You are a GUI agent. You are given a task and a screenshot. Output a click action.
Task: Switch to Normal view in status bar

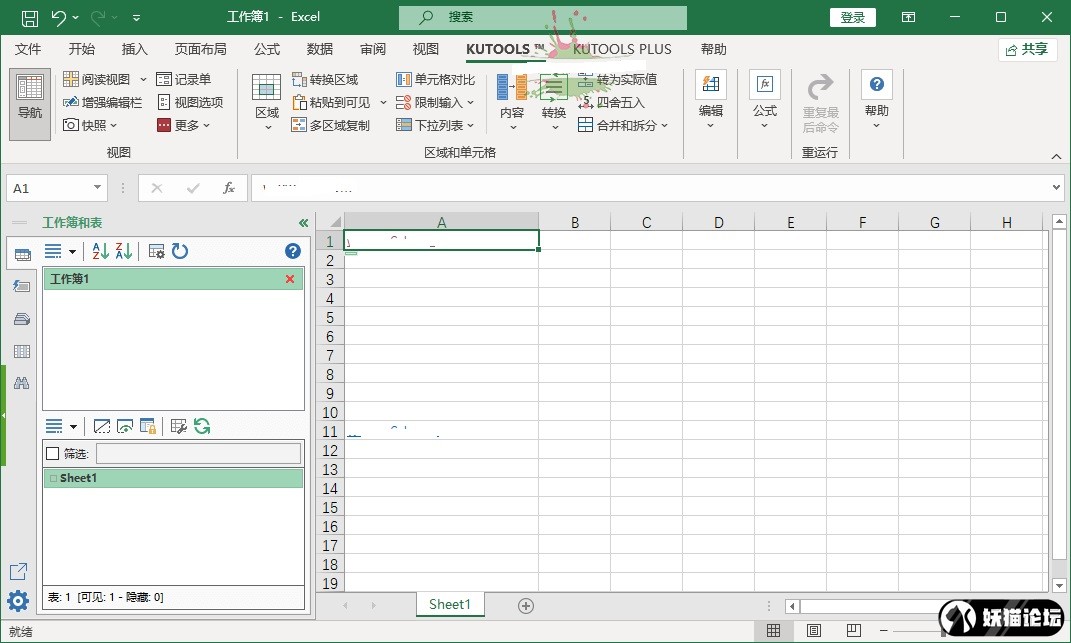773,630
